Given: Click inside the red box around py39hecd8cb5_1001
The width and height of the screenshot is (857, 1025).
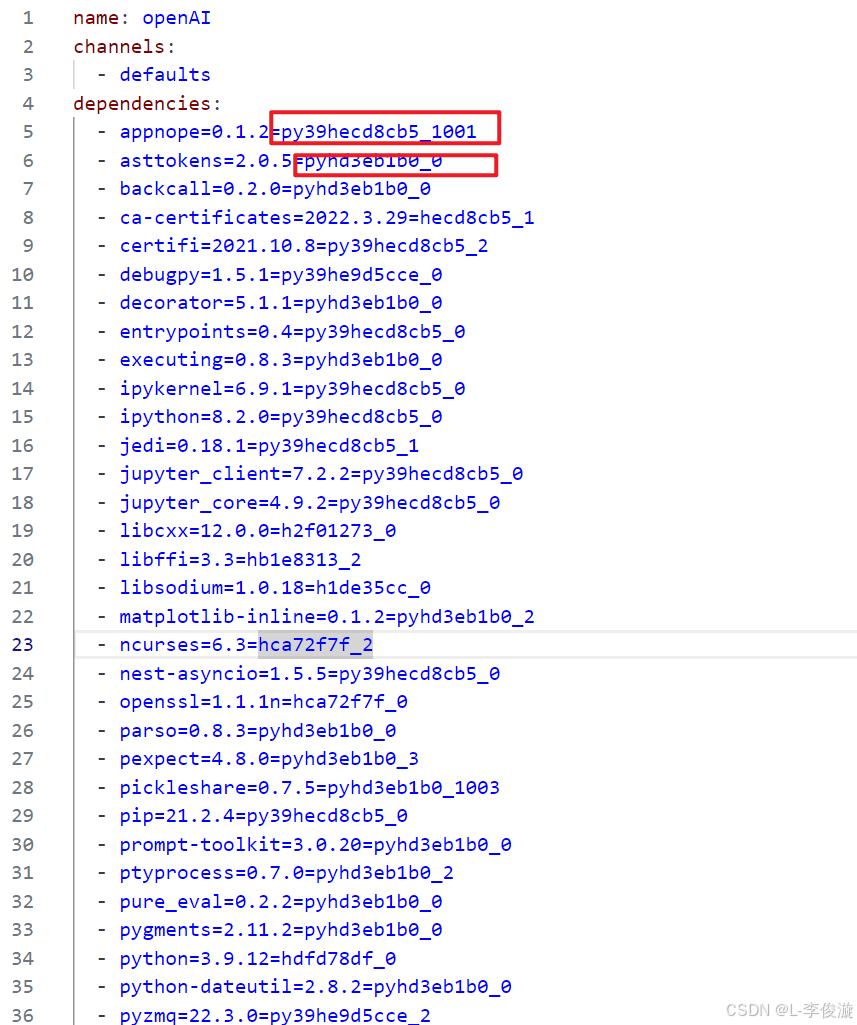Looking at the screenshot, I should pos(385,130).
